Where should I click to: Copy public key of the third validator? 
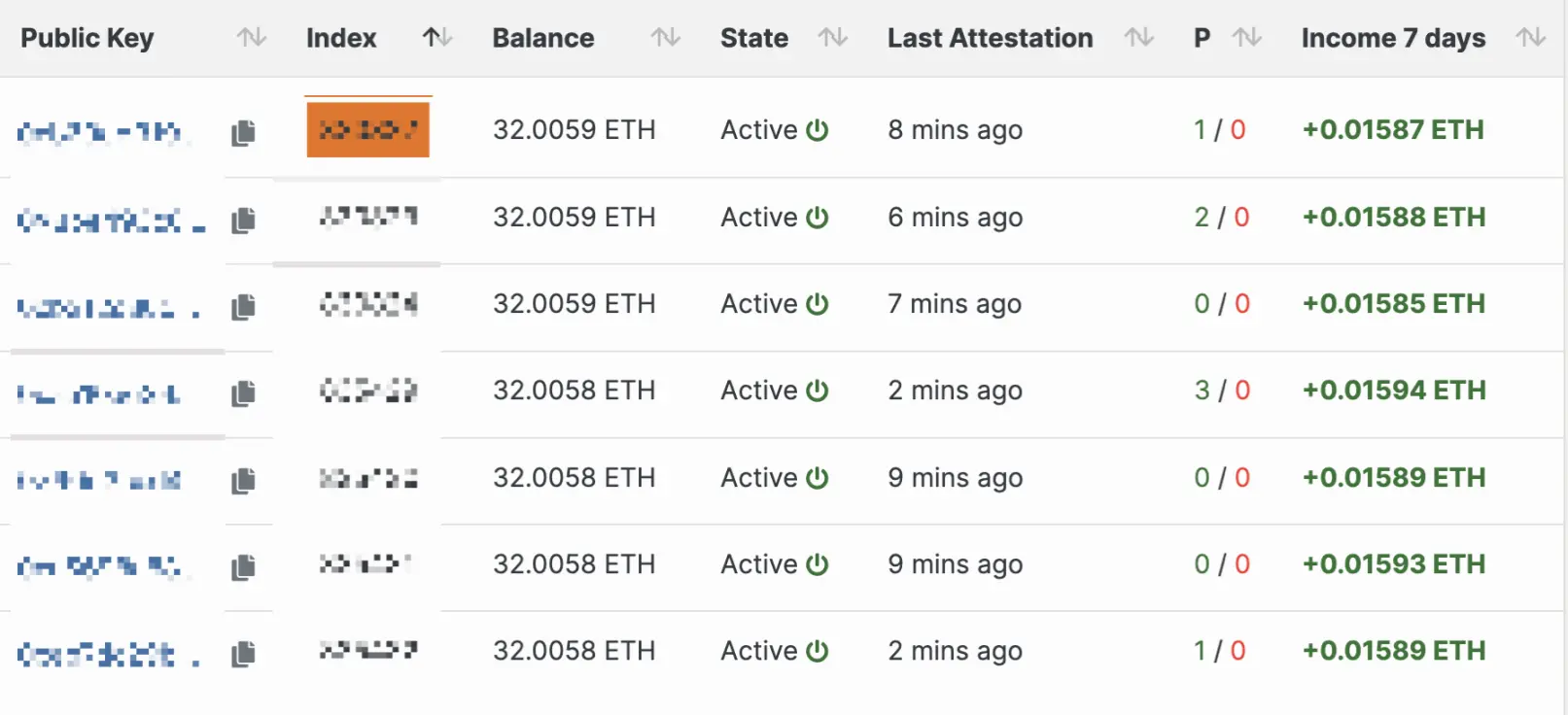pos(243,307)
